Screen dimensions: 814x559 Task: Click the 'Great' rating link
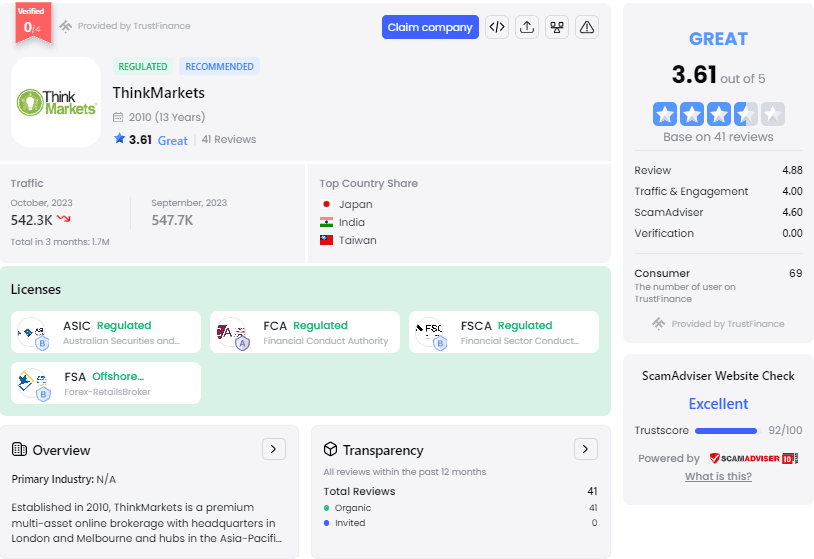pos(172,141)
